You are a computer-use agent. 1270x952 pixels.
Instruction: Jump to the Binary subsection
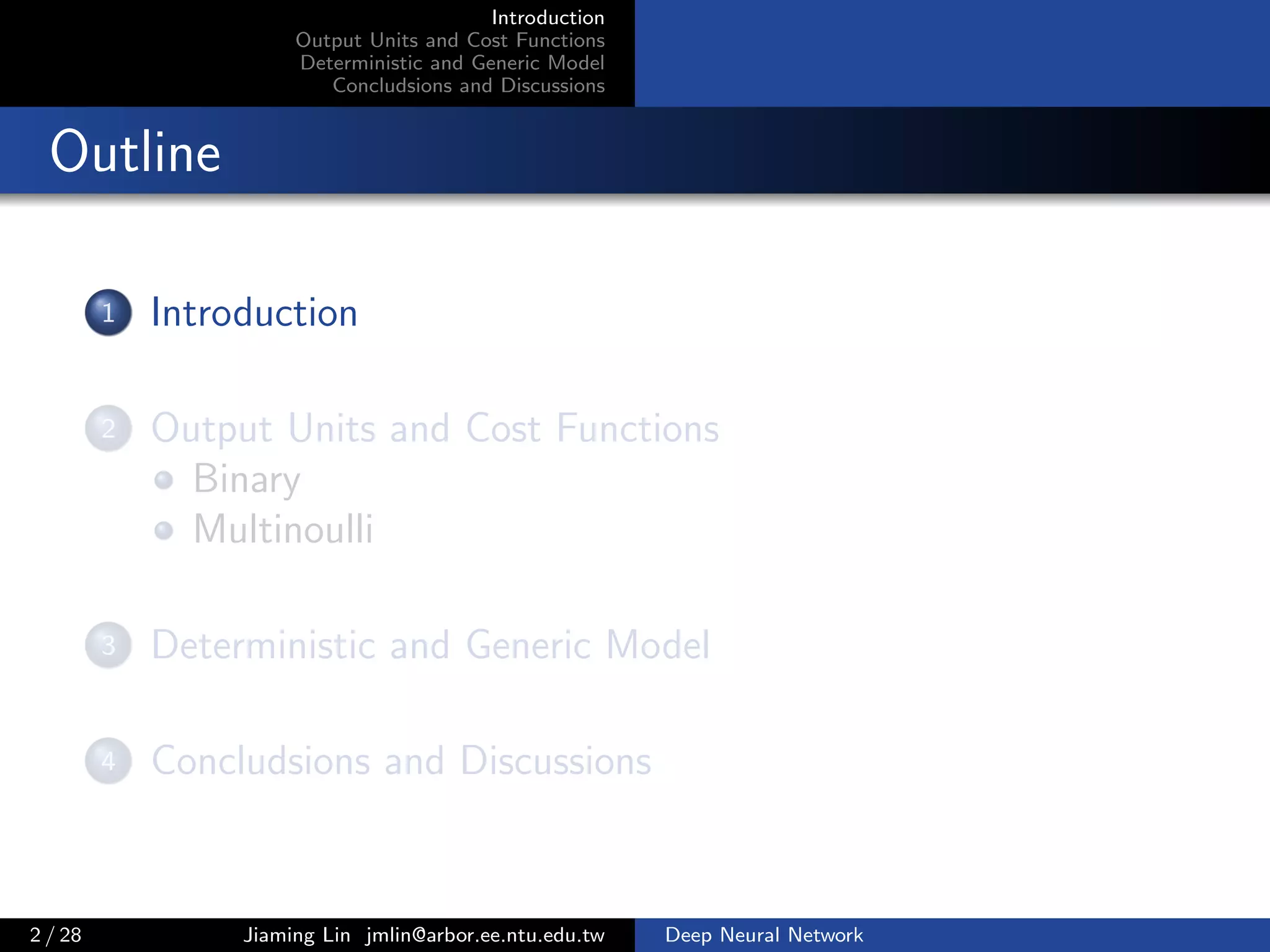pos(247,479)
